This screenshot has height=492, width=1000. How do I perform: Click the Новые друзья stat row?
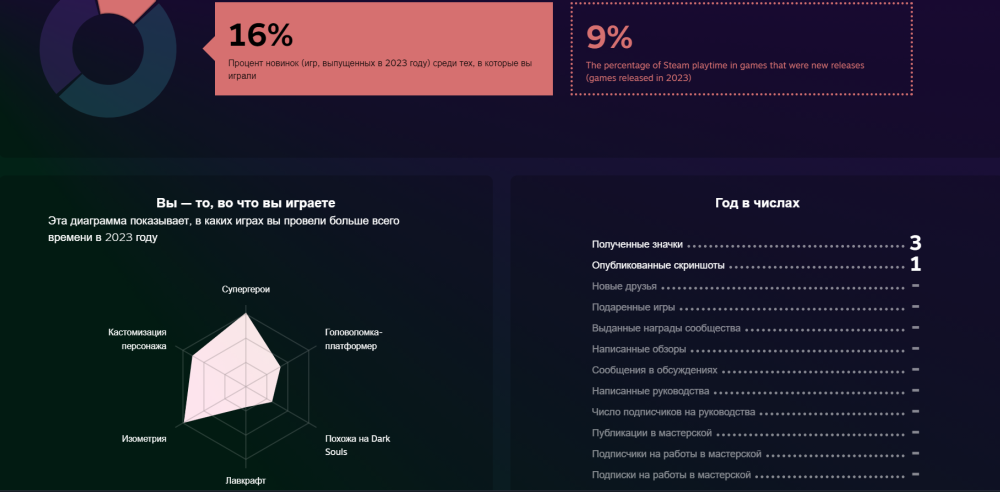624,287
